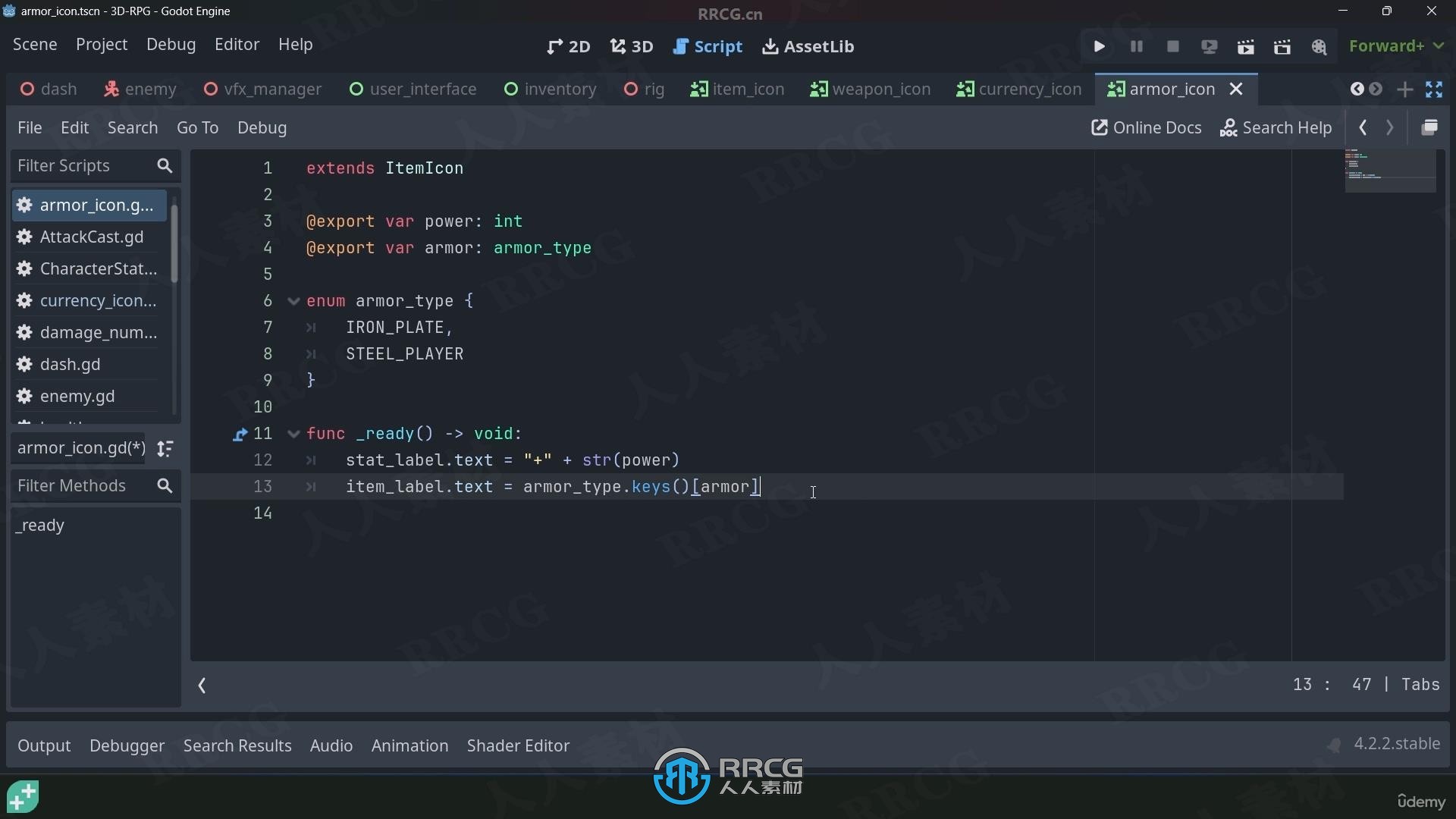The width and height of the screenshot is (1456, 819).
Task: Select dash.gd in script list
Action: pyautogui.click(x=89, y=365)
